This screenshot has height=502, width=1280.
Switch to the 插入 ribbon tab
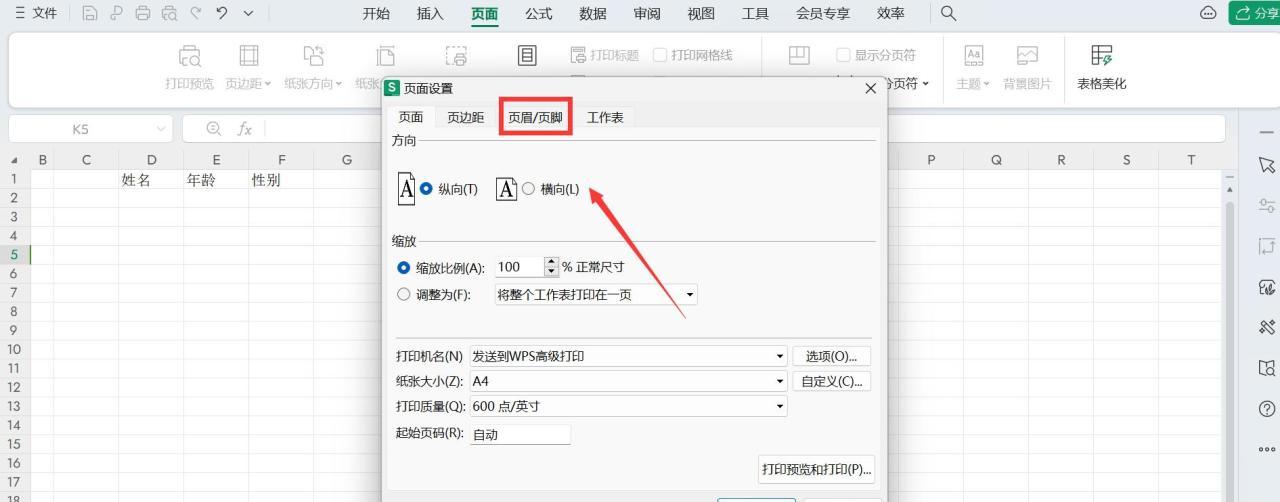click(430, 14)
